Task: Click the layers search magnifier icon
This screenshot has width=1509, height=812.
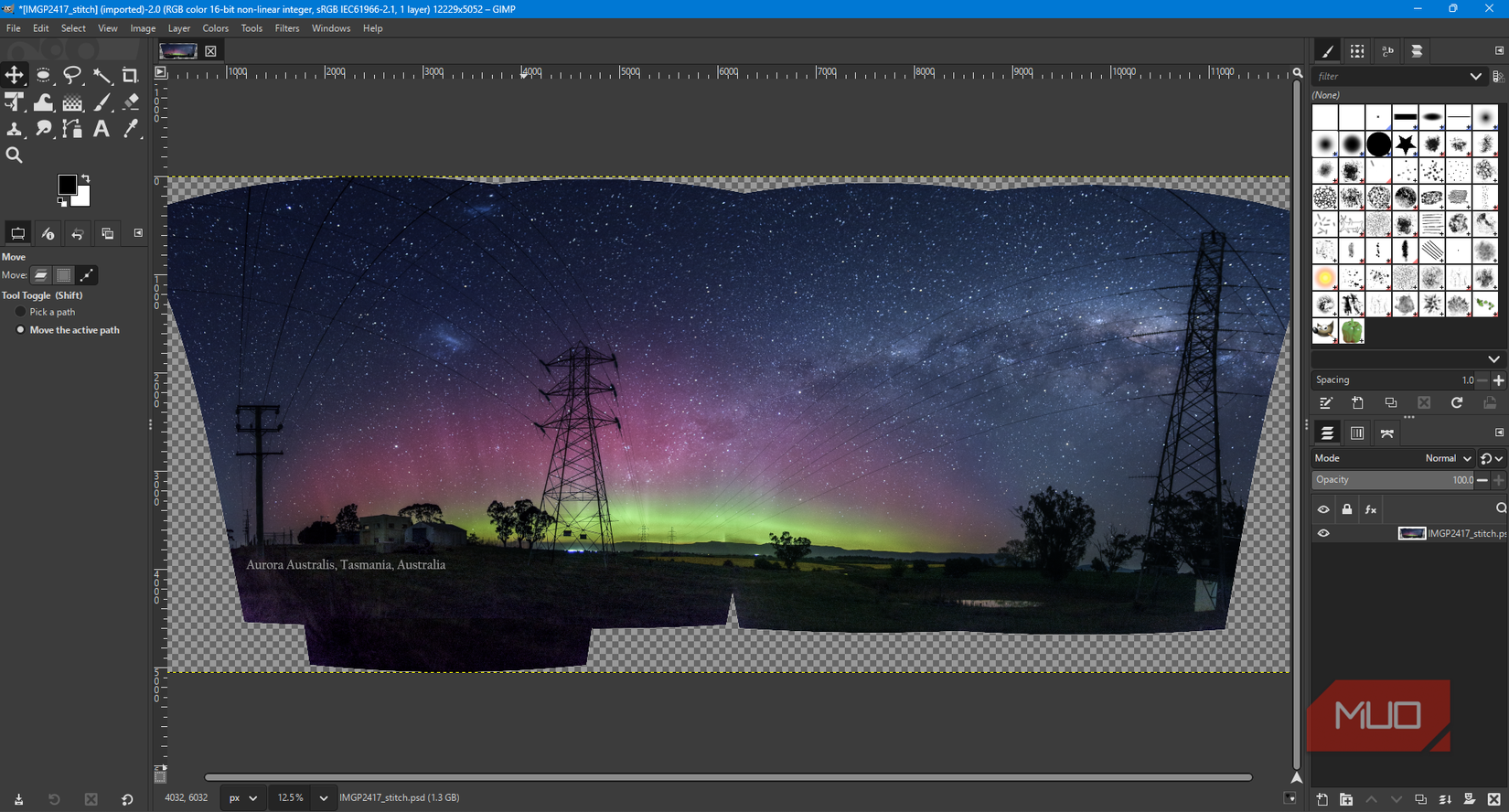Action: tap(1501, 508)
